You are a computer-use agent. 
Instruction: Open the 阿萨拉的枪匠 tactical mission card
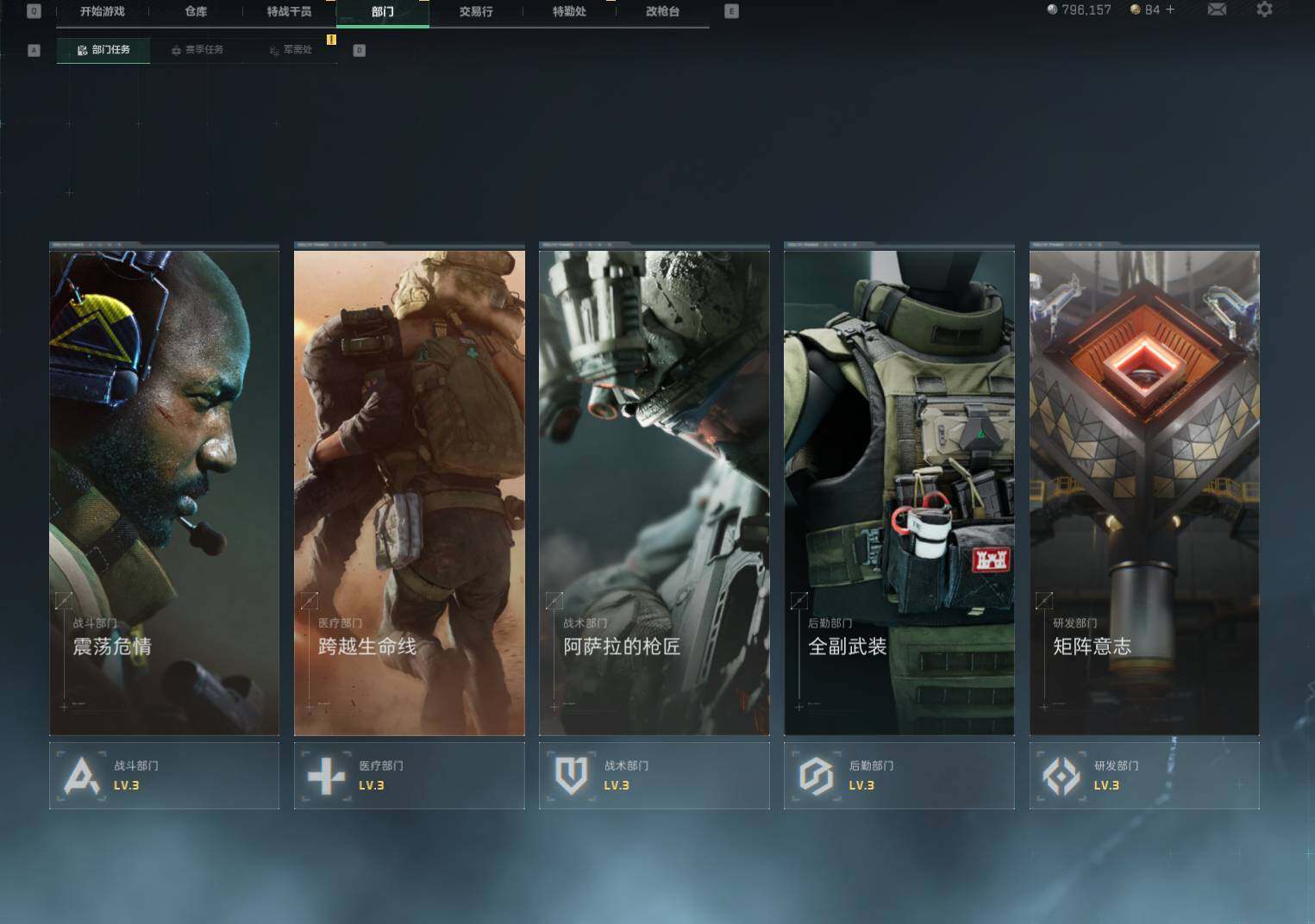[654, 490]
